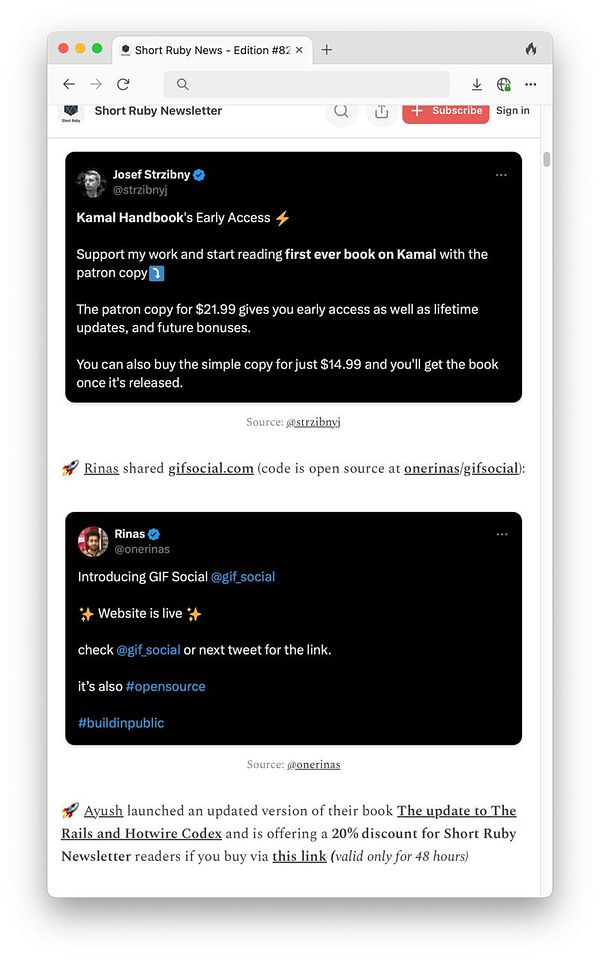
Task: Click the red Subscribe button
Action: tap(446, 112)
